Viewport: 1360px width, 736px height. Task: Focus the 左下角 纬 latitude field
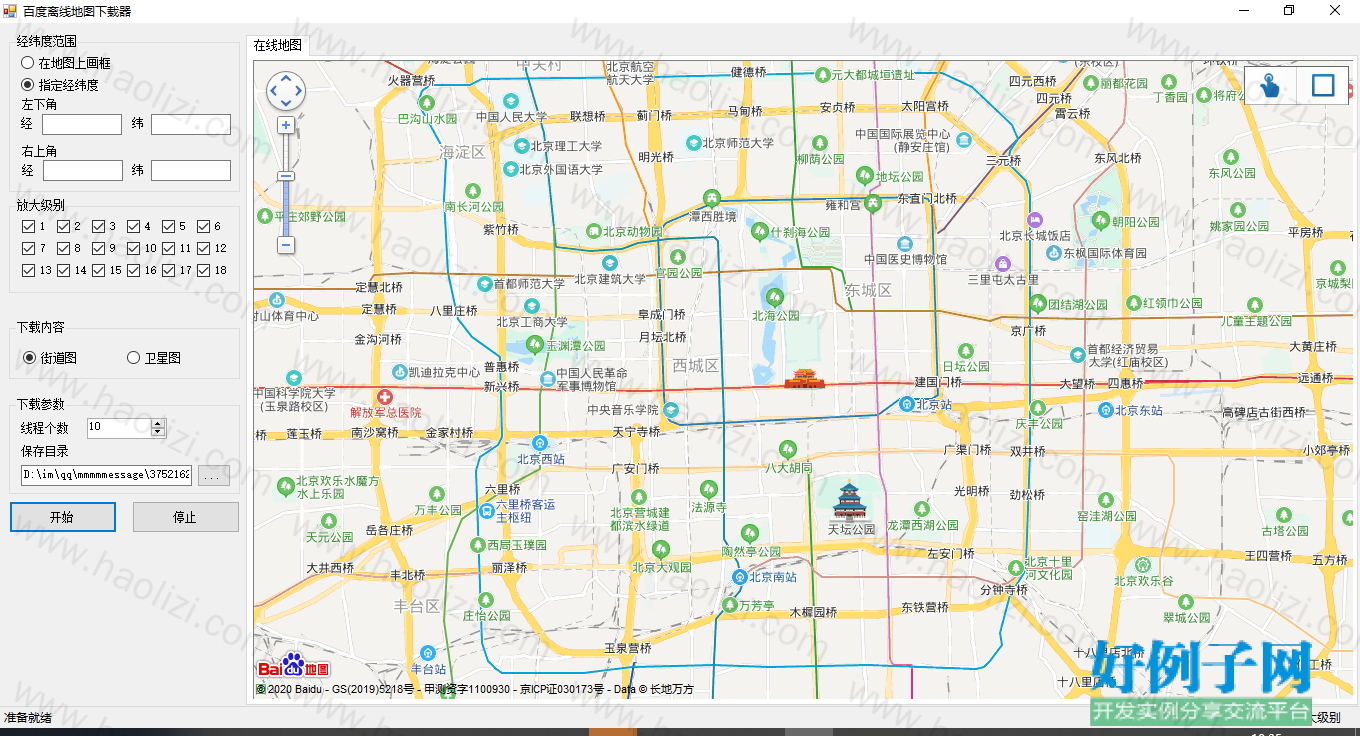coord(191,125)
